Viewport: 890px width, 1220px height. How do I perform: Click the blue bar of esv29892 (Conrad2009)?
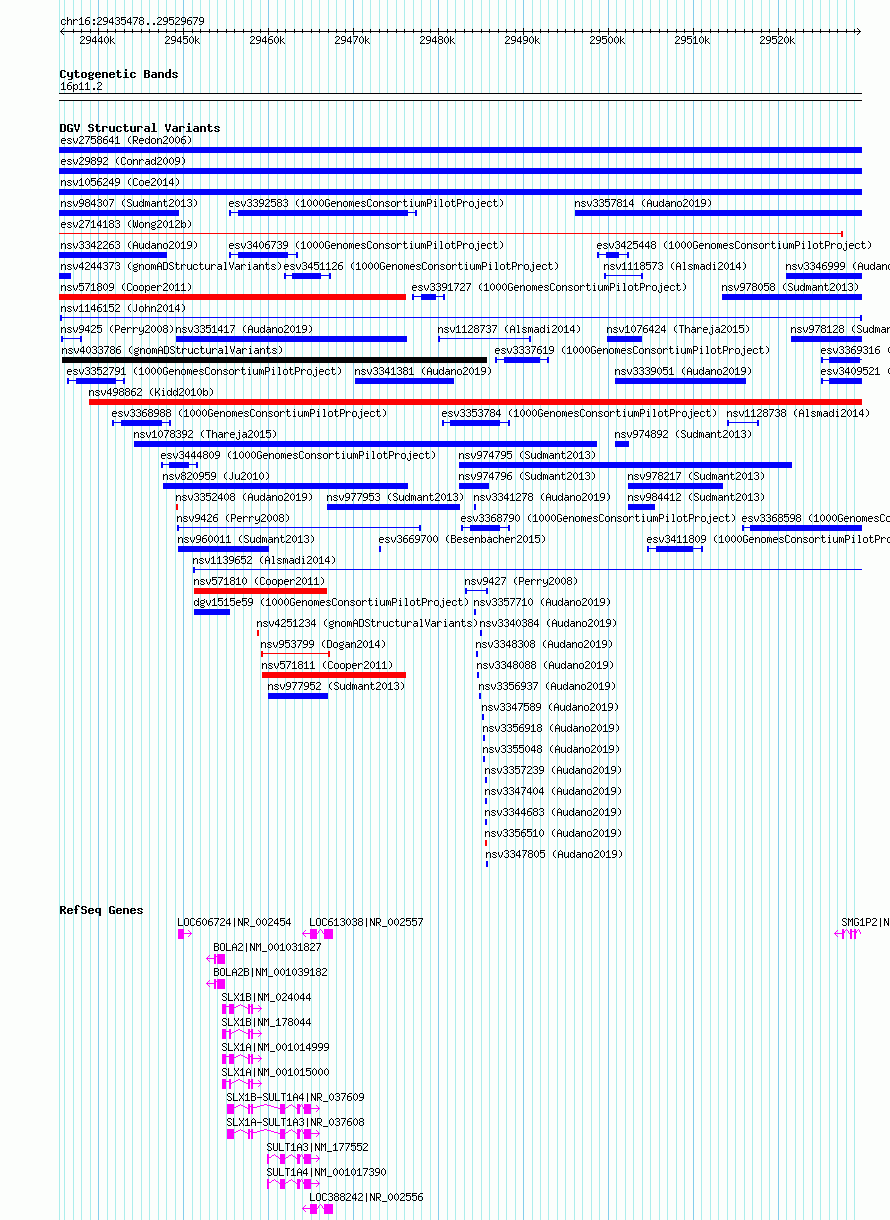[460, 171]
